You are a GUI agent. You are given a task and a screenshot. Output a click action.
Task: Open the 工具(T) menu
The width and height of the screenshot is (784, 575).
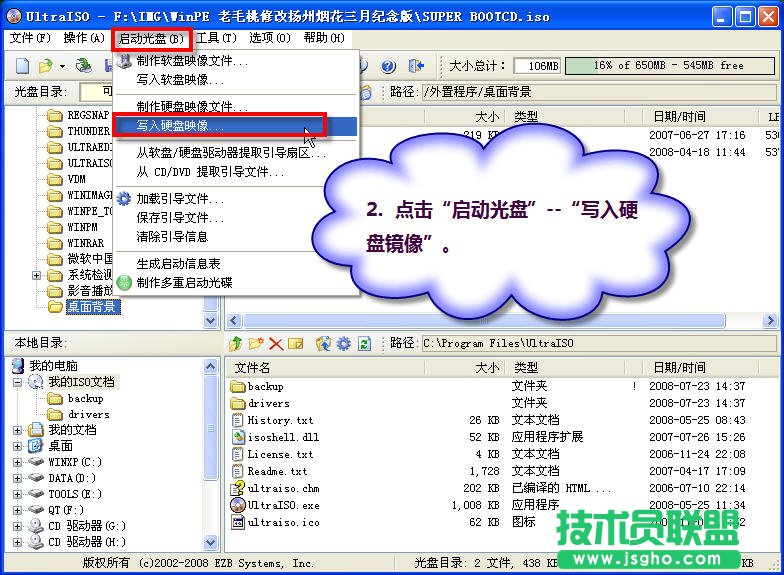216,38
